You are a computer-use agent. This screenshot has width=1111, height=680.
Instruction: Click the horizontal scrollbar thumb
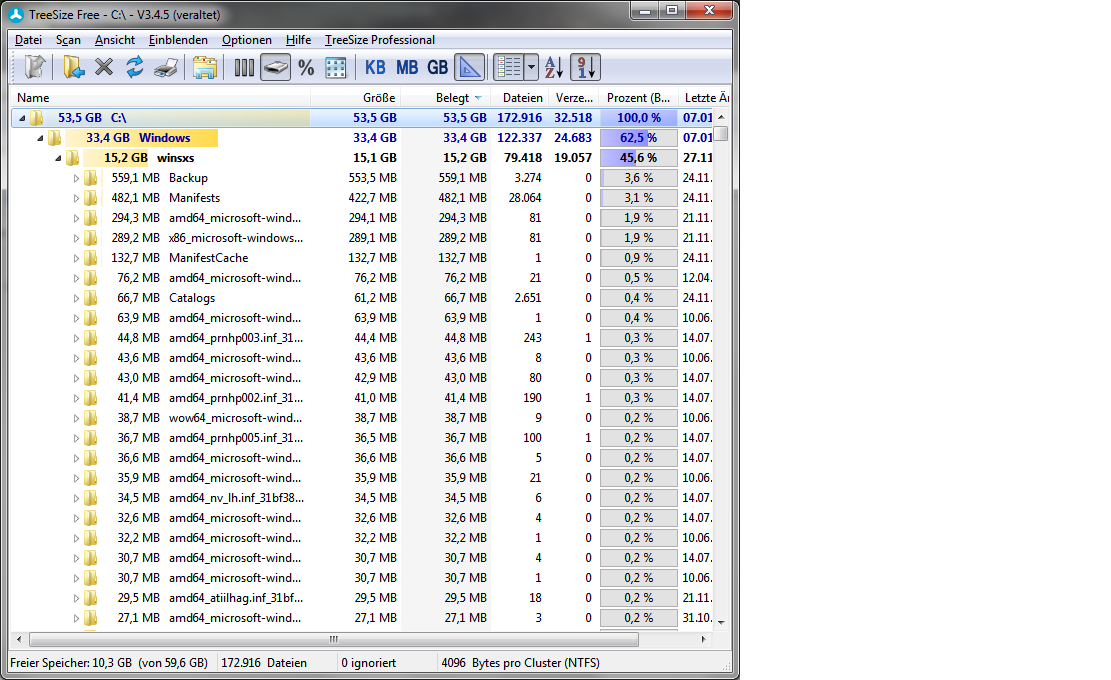(x=334, y=639)
